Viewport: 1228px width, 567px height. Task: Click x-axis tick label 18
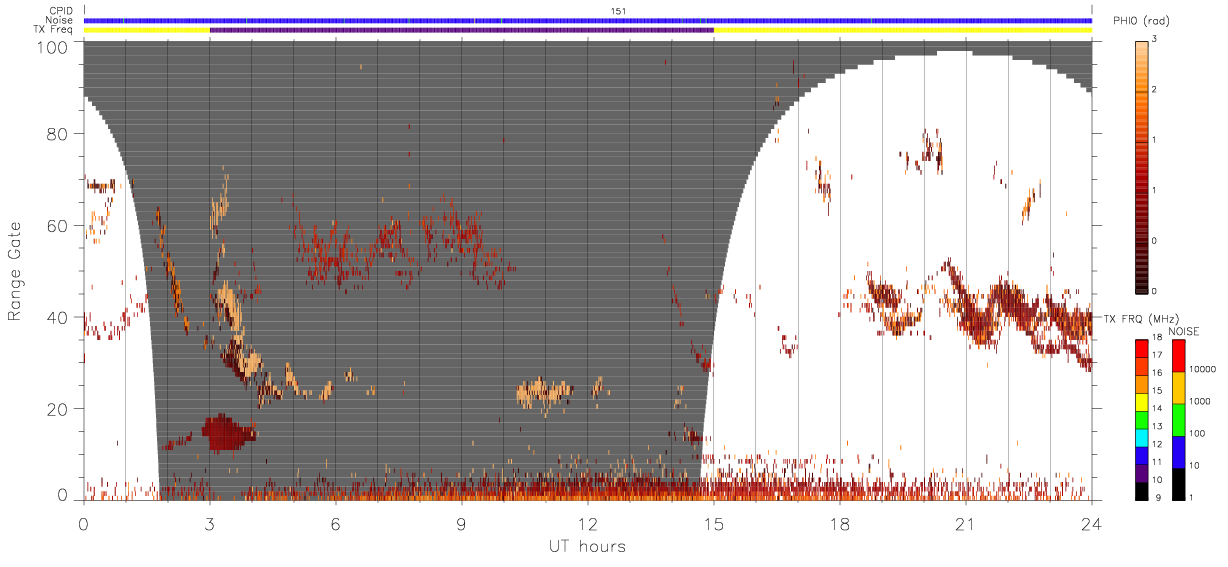click(840, 523)
